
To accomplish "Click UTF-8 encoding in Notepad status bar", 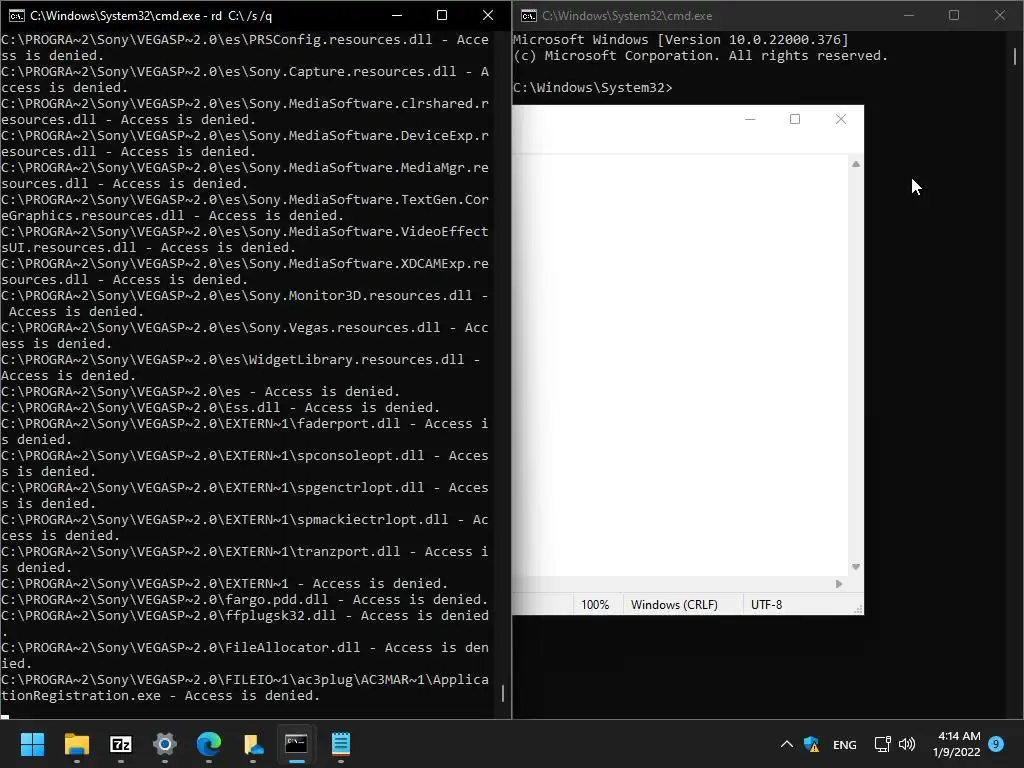I will [766, 605].
